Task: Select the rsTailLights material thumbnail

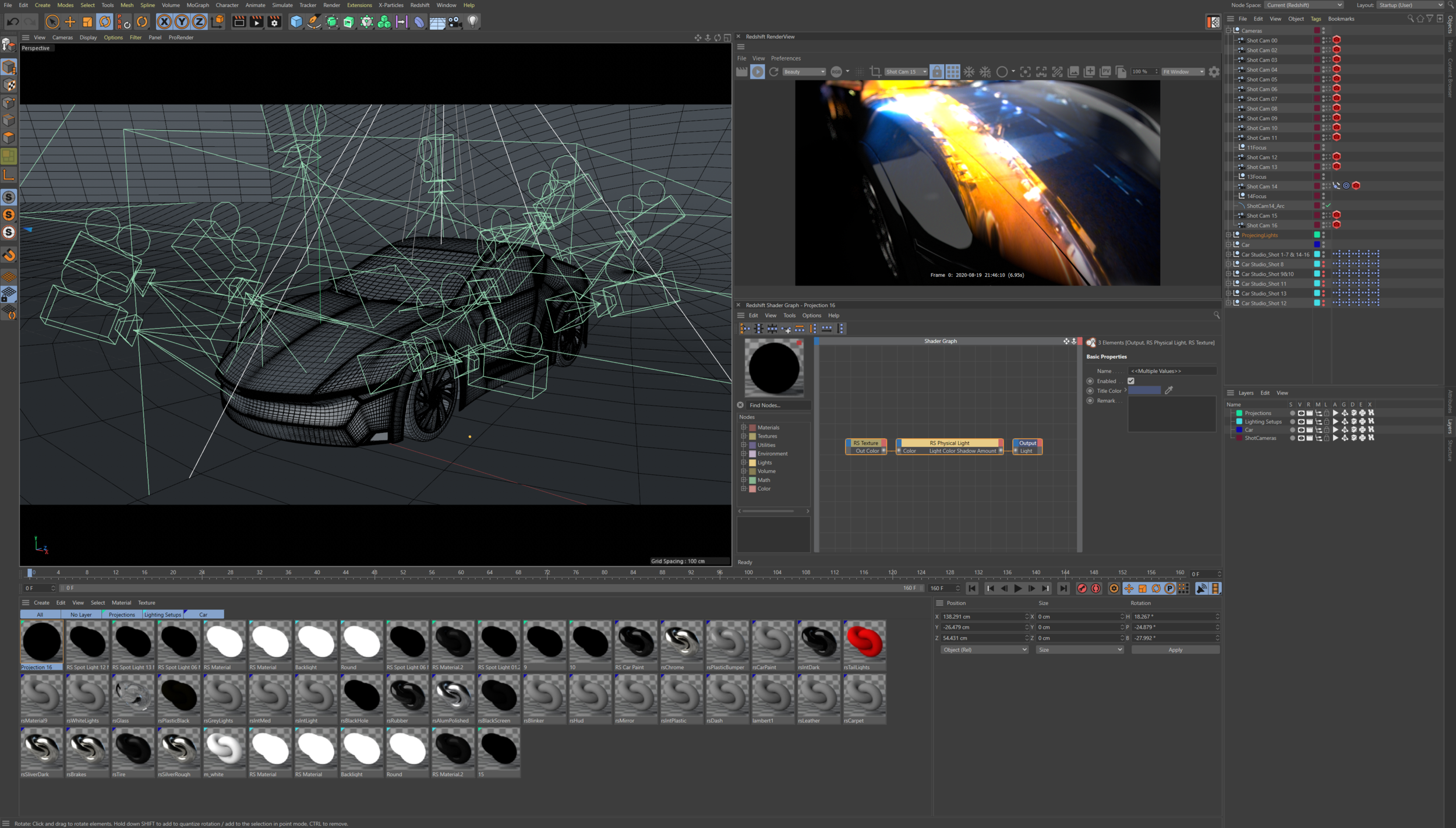Action: 864,642
